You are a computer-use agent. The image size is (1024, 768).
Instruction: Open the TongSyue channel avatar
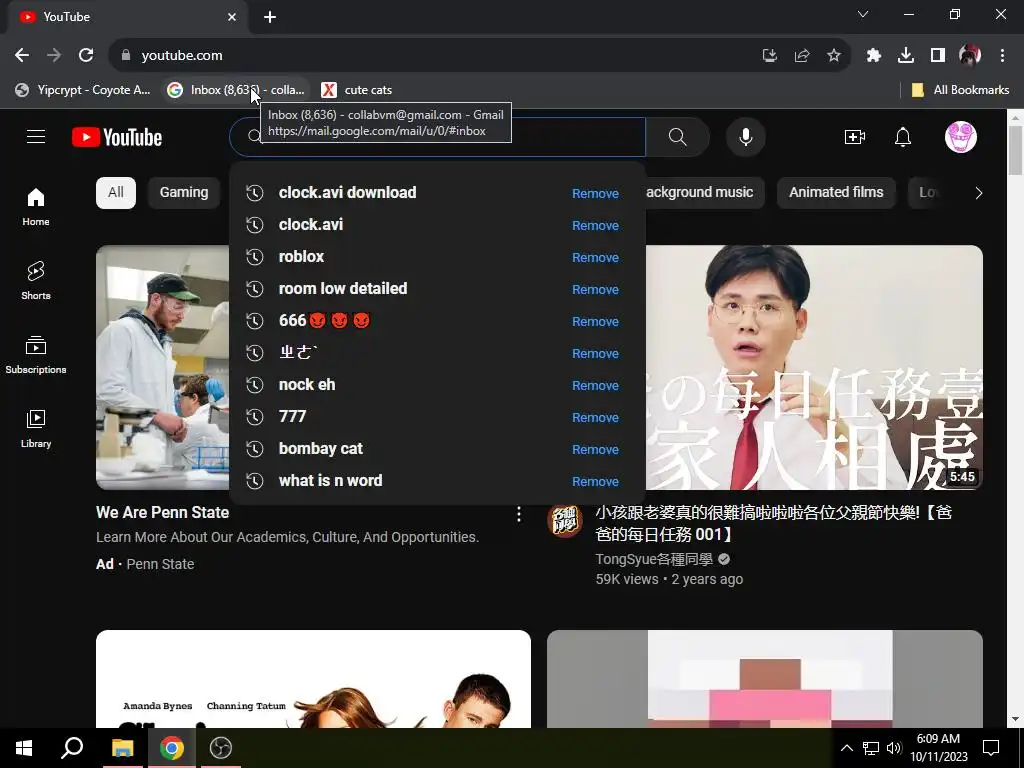pos(565,521)
